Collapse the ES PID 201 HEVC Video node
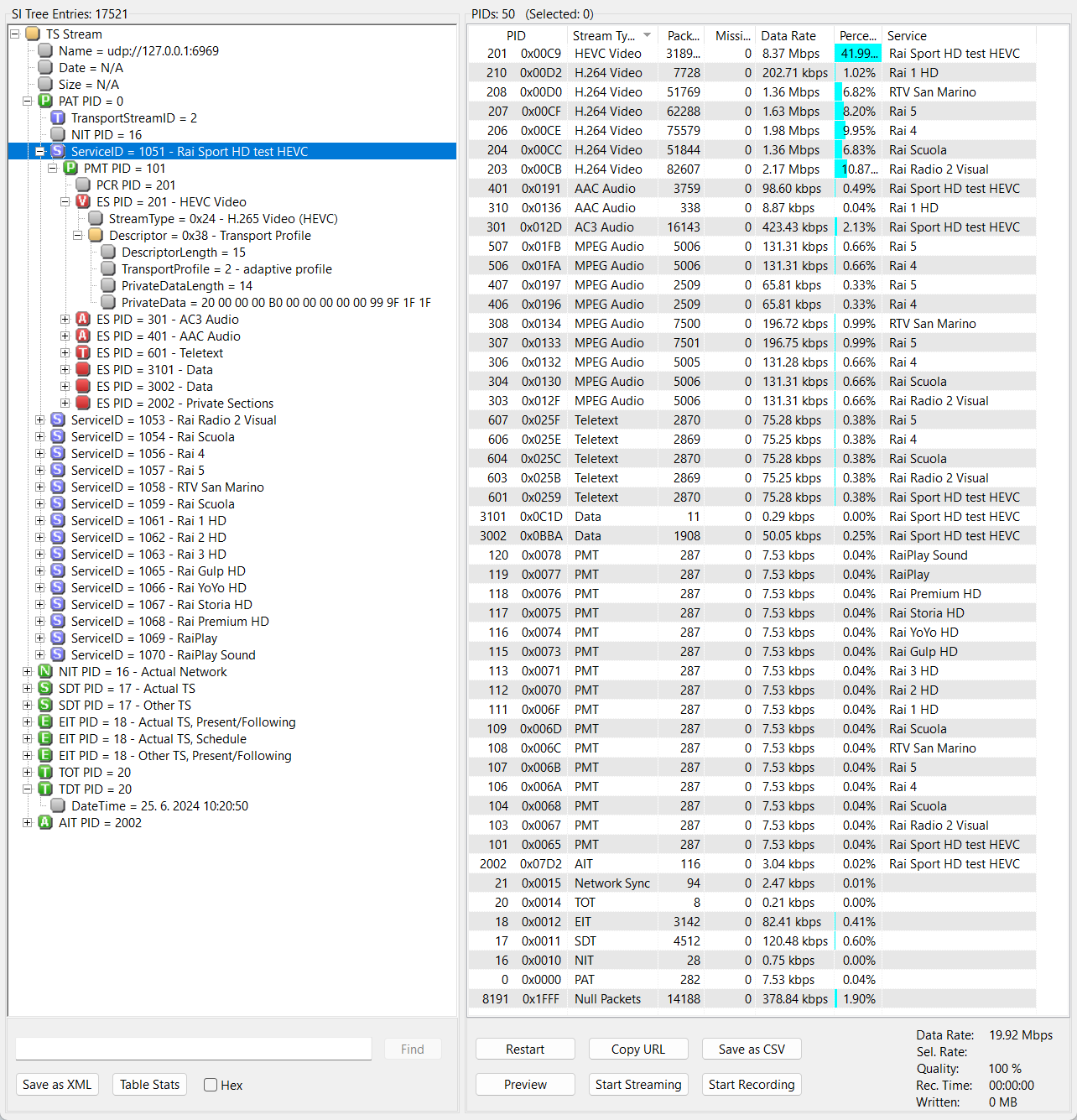The width and height of the screenshot is (1077, 1120). tap(65, 202)
